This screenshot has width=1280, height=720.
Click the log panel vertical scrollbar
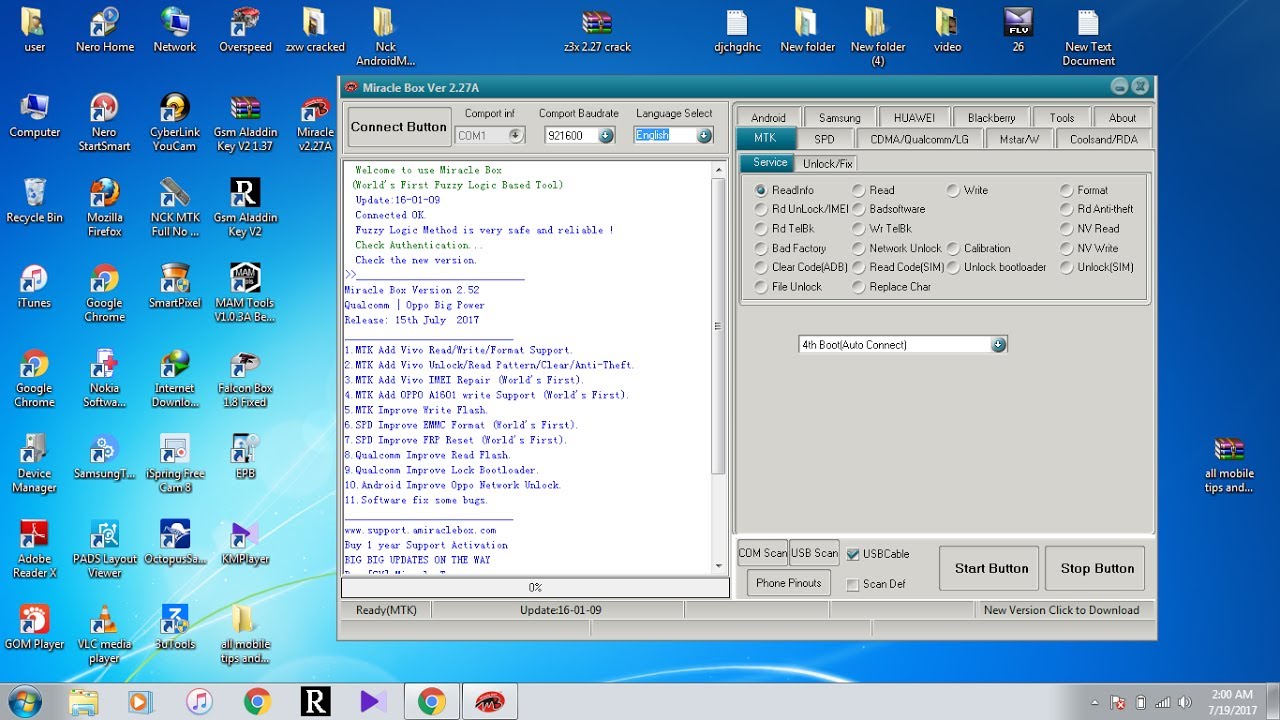click(718, 367)
